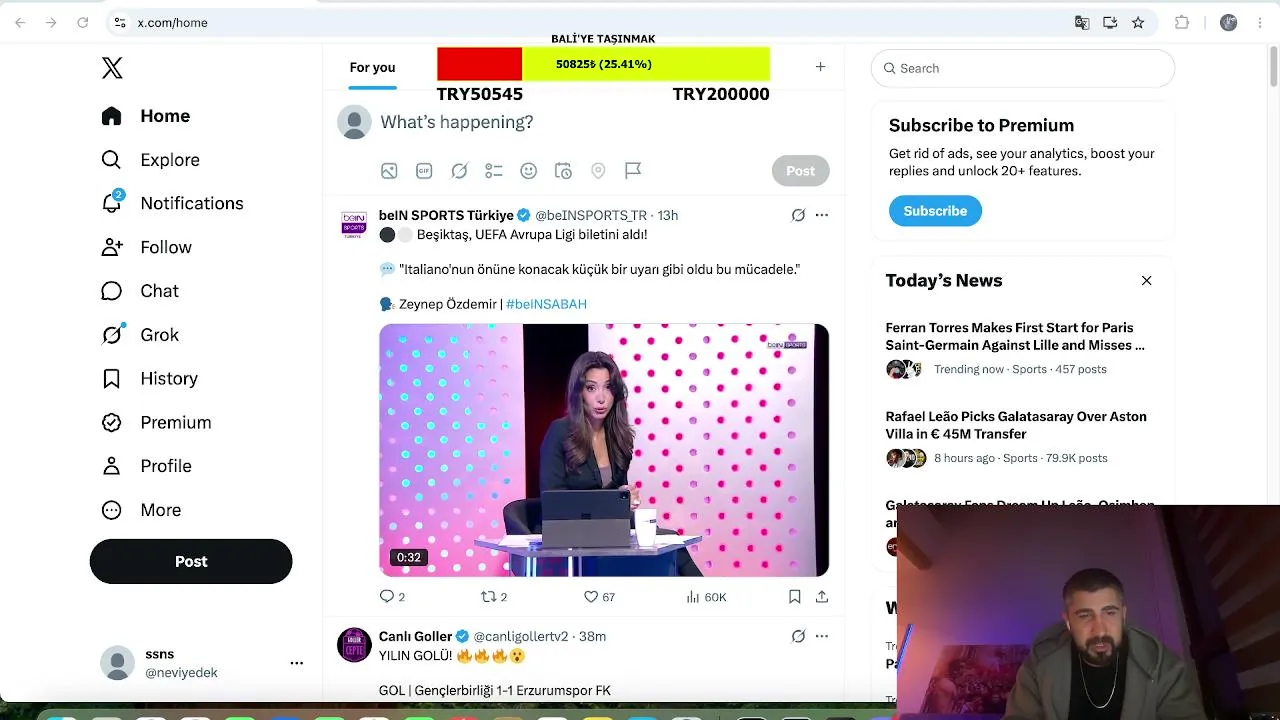
Task: Click the Canlı Goller avatar
Action: coord(354,645)
